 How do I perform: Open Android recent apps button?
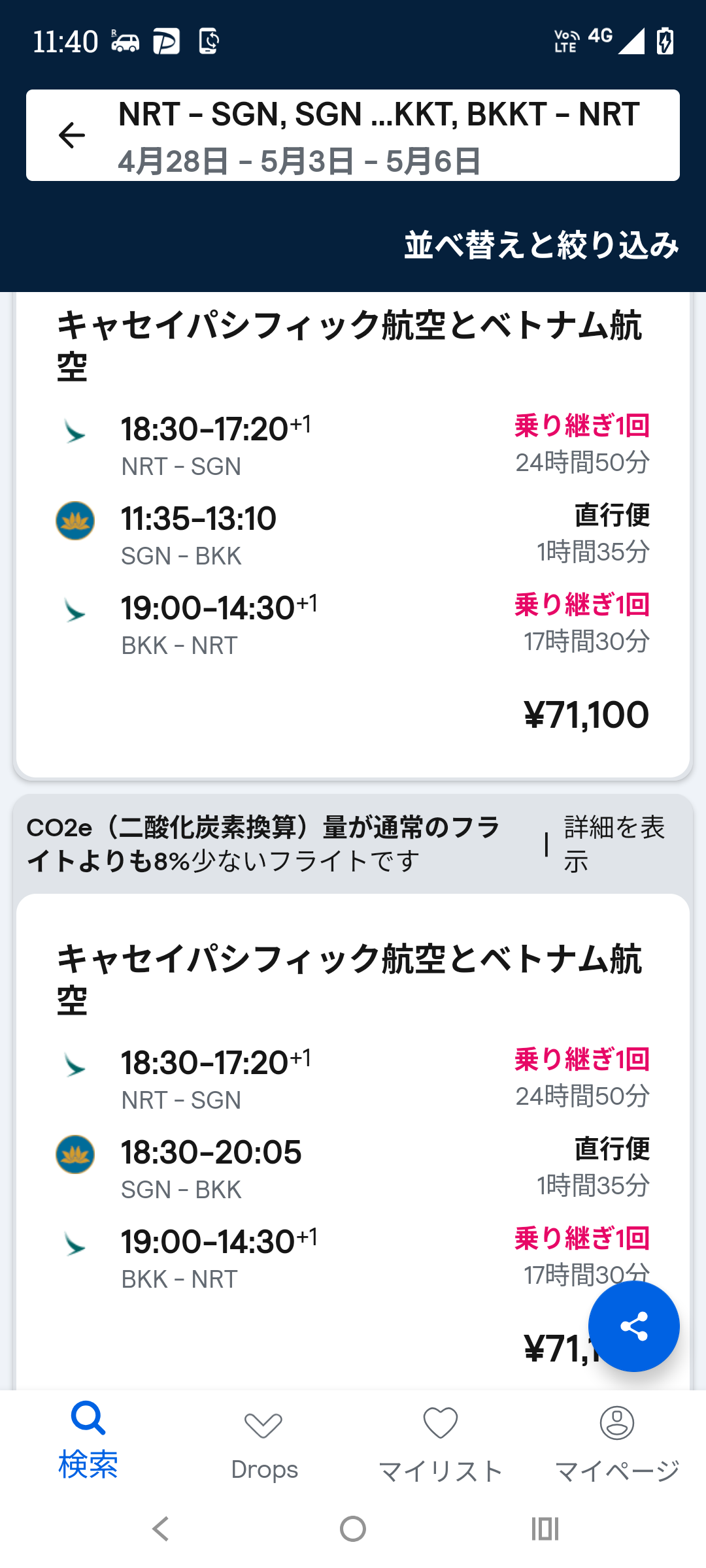click(545, 1529)
